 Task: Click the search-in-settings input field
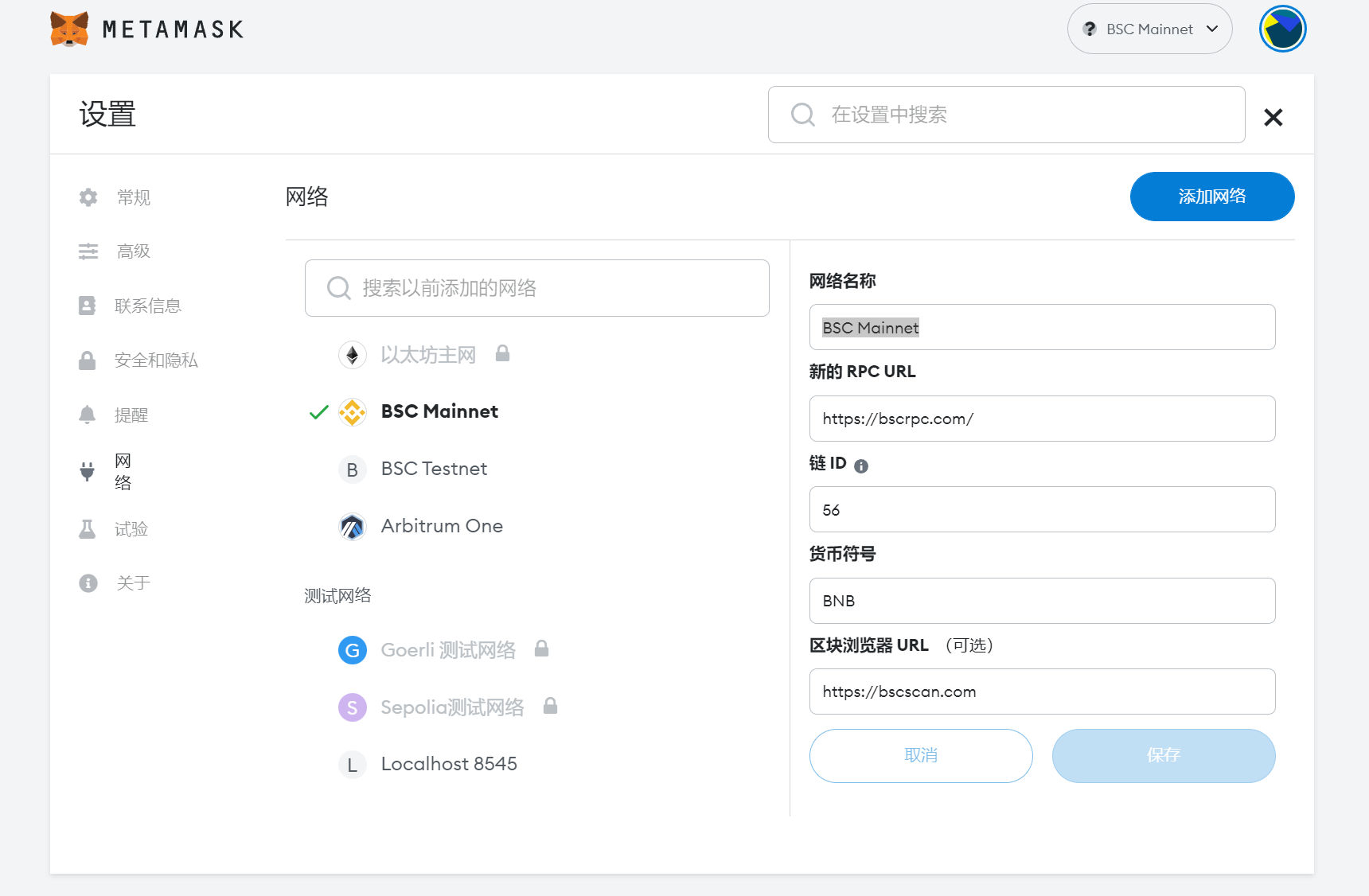coord(1006,115)
